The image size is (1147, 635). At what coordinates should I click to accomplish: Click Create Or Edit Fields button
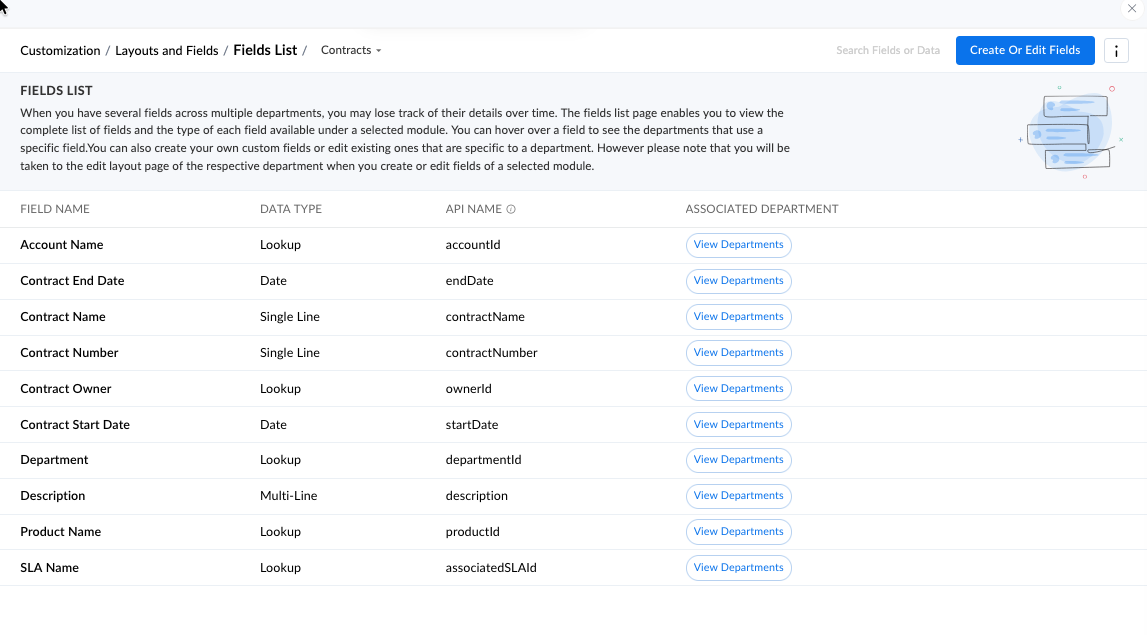coord(1025,50)
